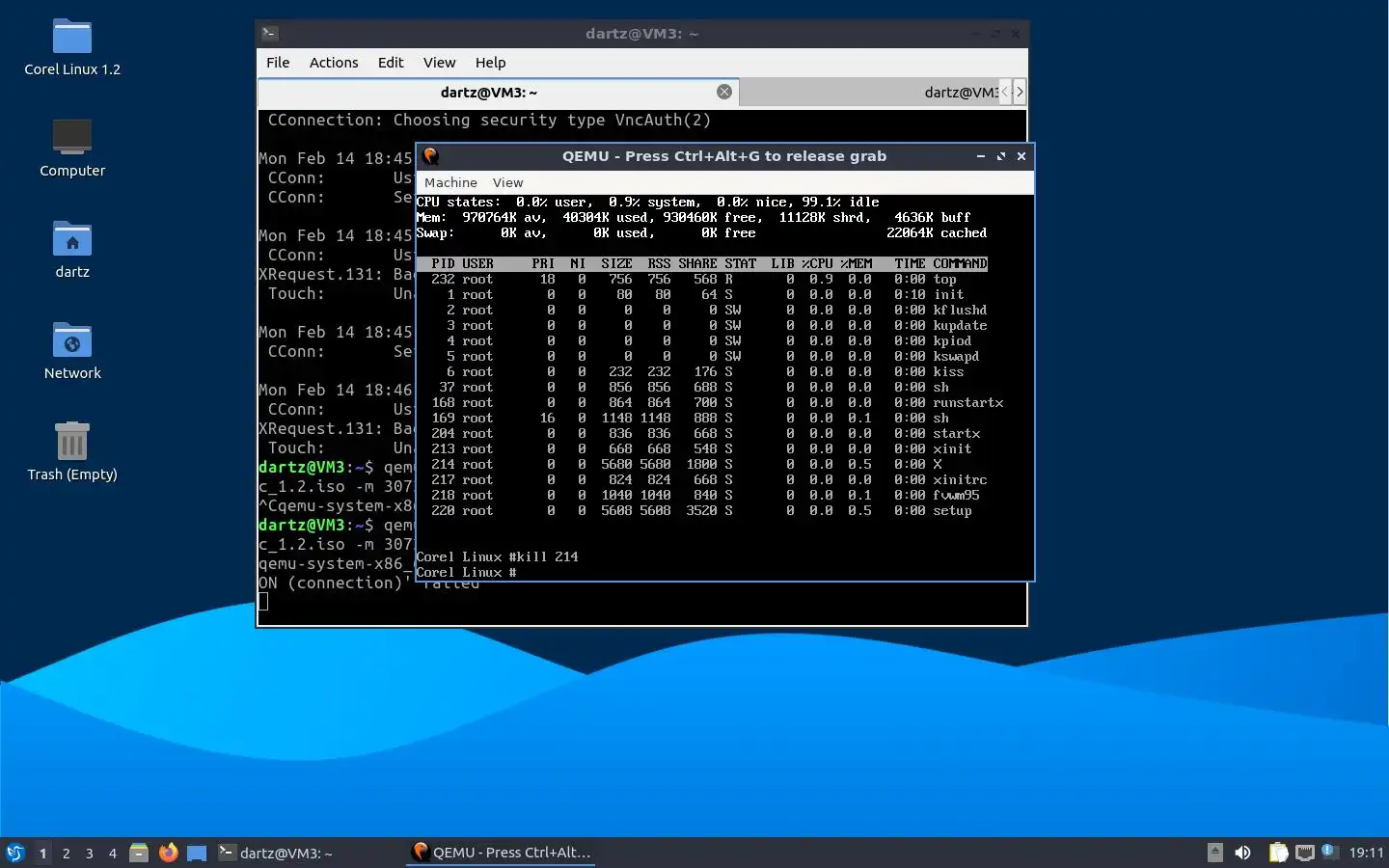Open the terminal View menu
This screenshot has width=1389, height=868.
[439, 63]
